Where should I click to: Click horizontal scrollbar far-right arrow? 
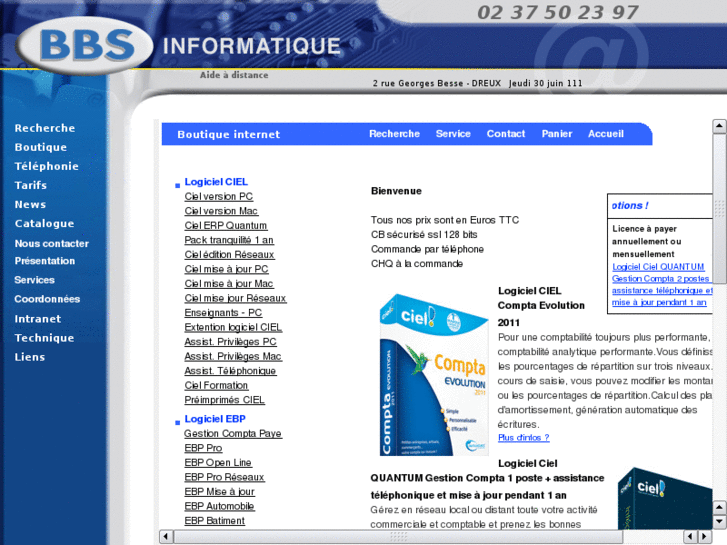pyautogui.click(x=704, y=537)
